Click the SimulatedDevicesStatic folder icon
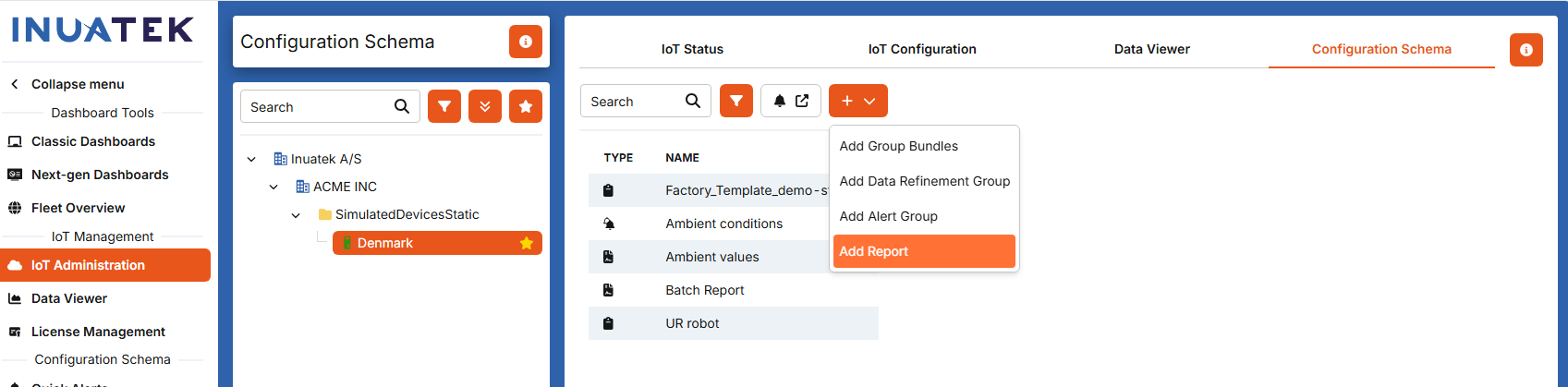The width and height of the screenshot is (1568, 387). [325, 214]
